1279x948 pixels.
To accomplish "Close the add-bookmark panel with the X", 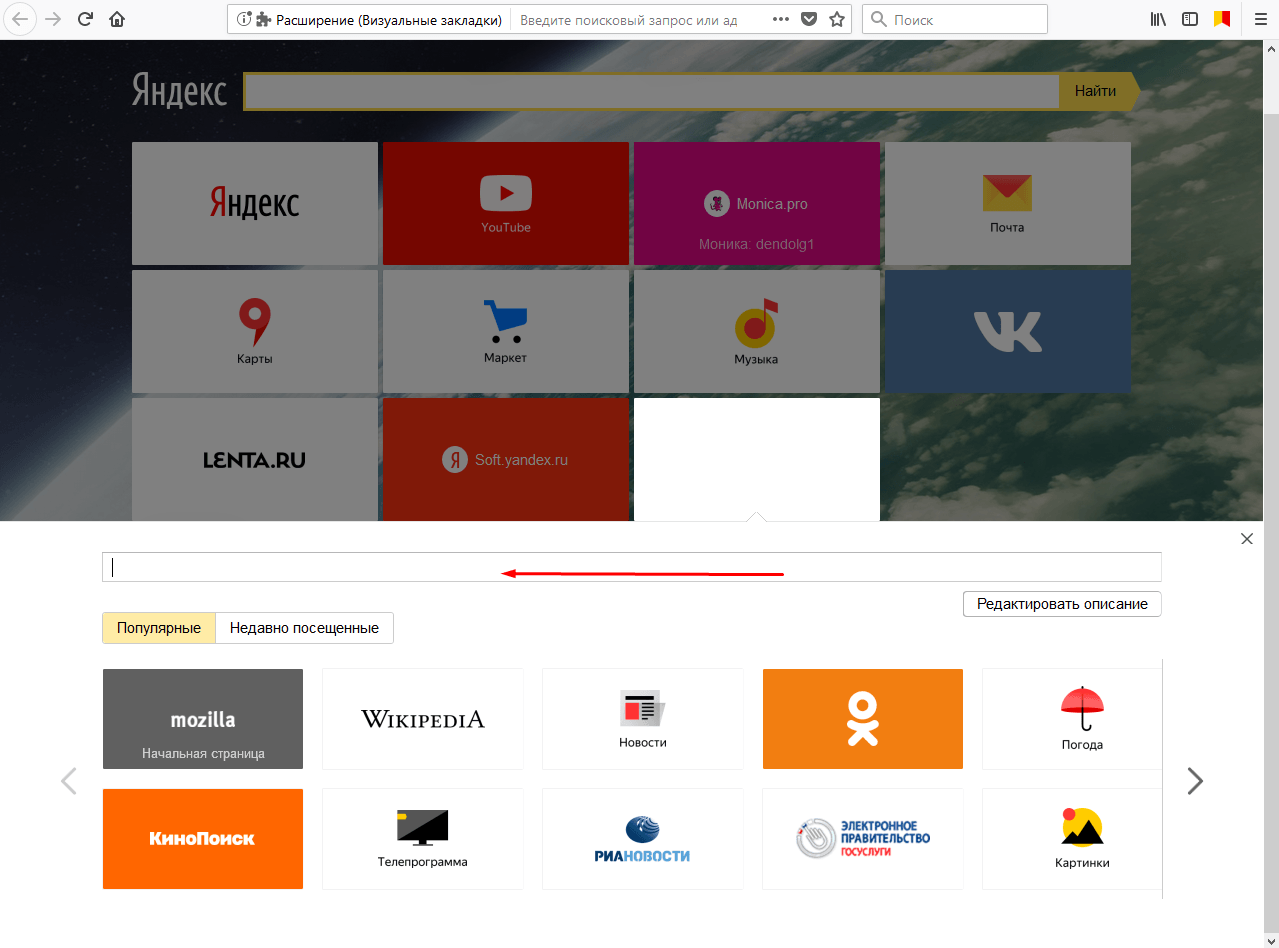I will point(1246,539).
